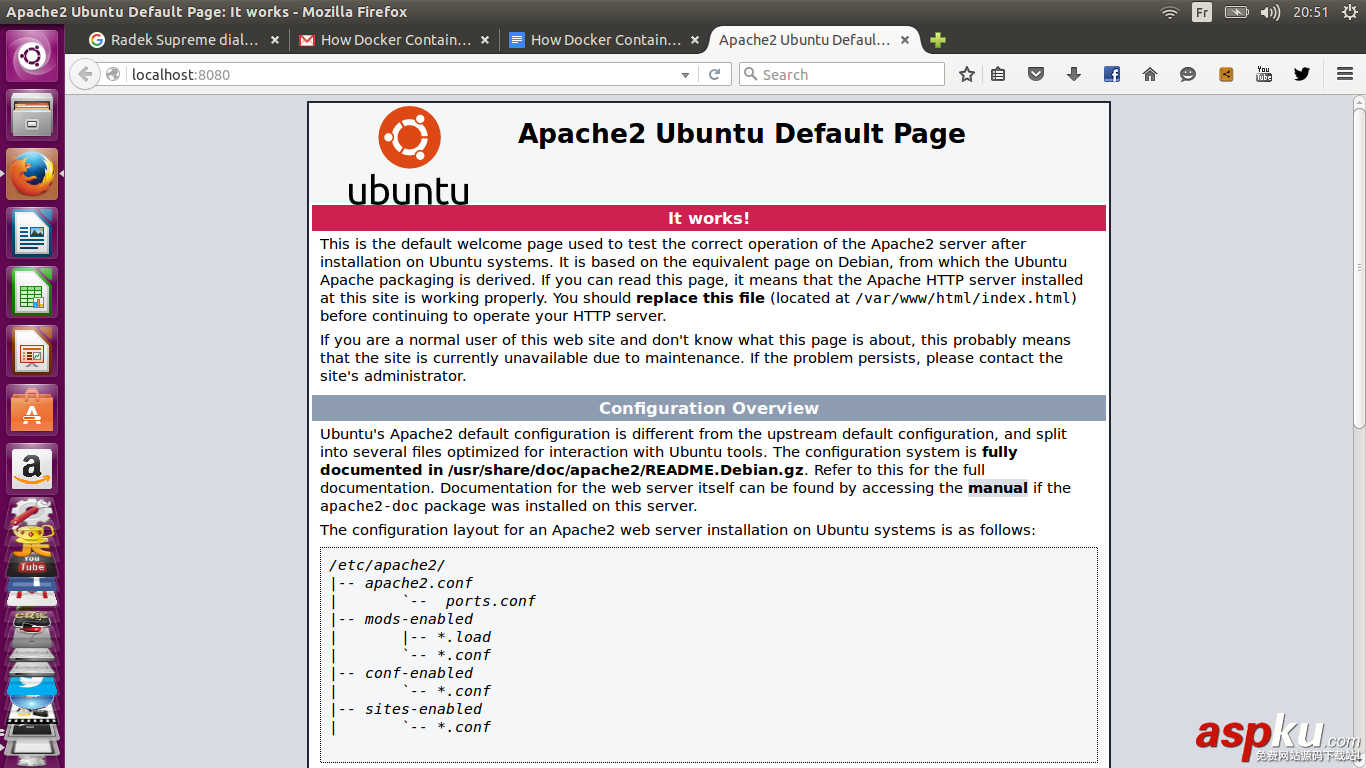Open the Fr keyboard layout indicator

[x=1202, y=12]
